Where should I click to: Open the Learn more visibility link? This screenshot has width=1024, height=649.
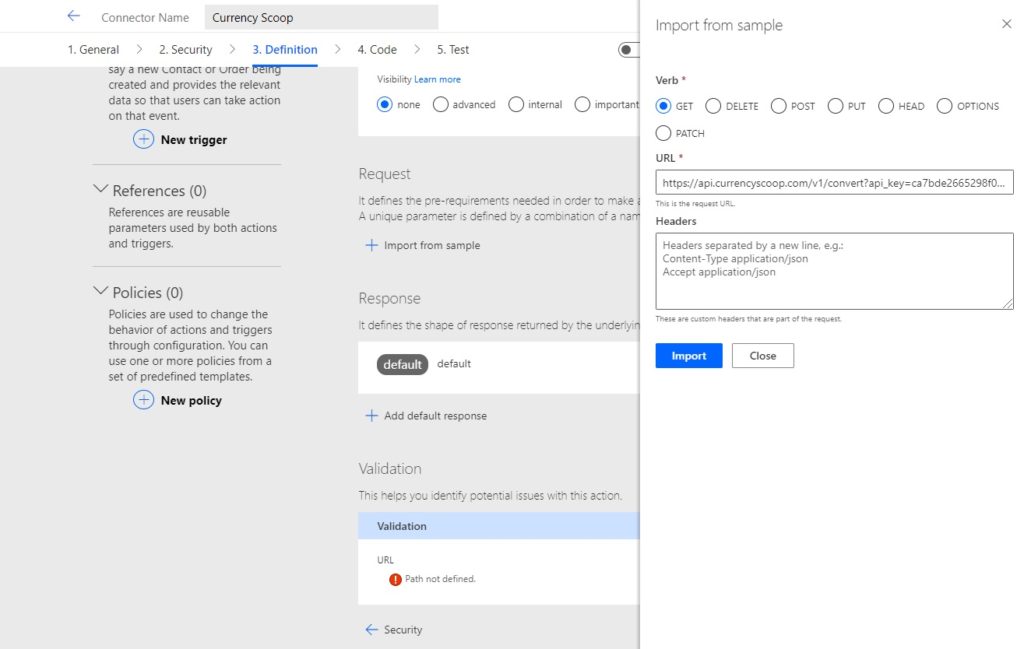tap(437, 79)
